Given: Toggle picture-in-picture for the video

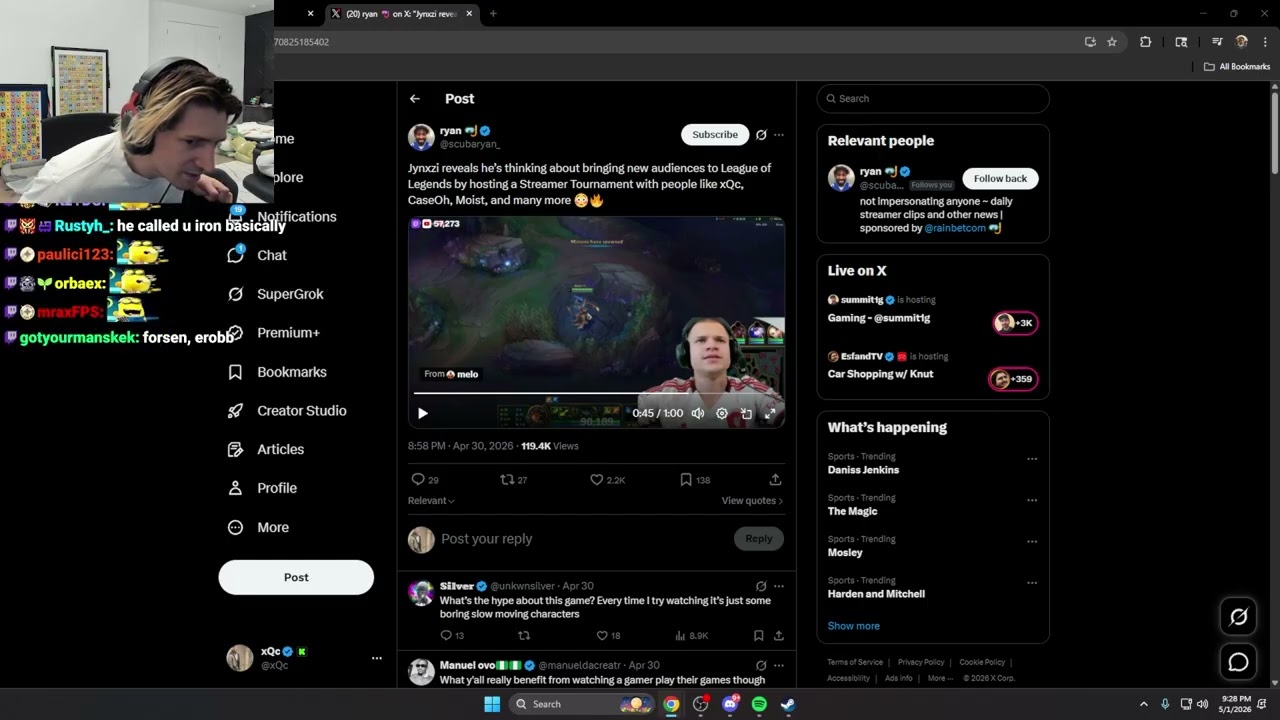Looking at the screenshot, I should tap(746, 413).
